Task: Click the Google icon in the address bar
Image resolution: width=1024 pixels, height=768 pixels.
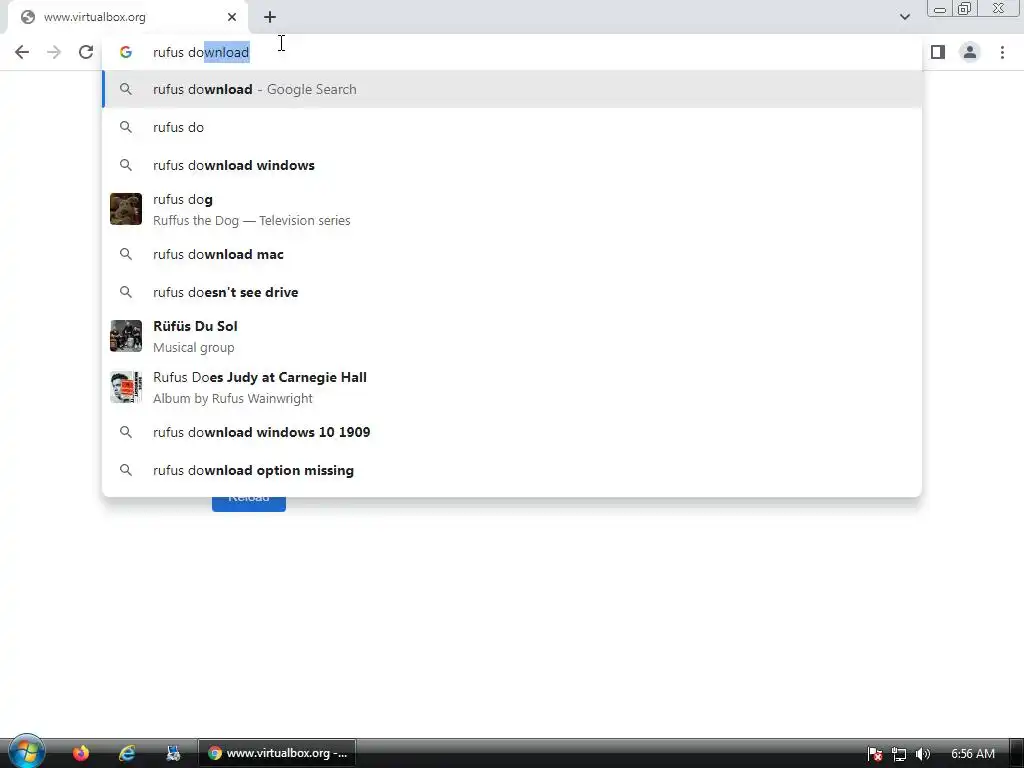Action: (126, 52)
